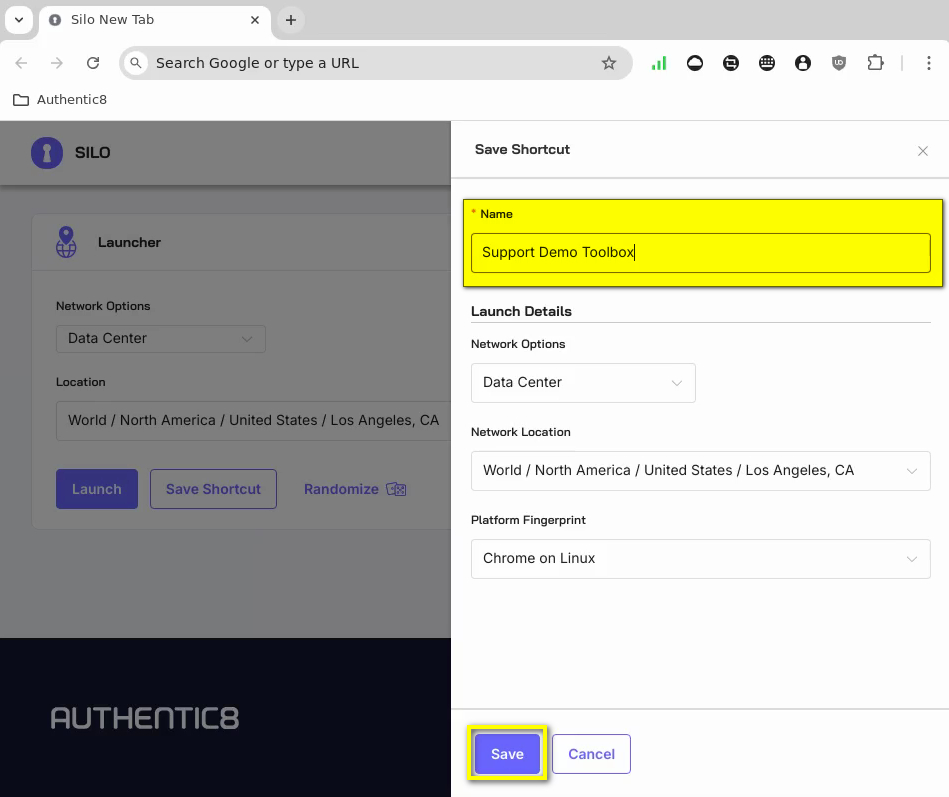The image size is (949, 797).
Task: Click the Launcher globe pin icon
Action: pyautogui.click(x=66, y=242)
